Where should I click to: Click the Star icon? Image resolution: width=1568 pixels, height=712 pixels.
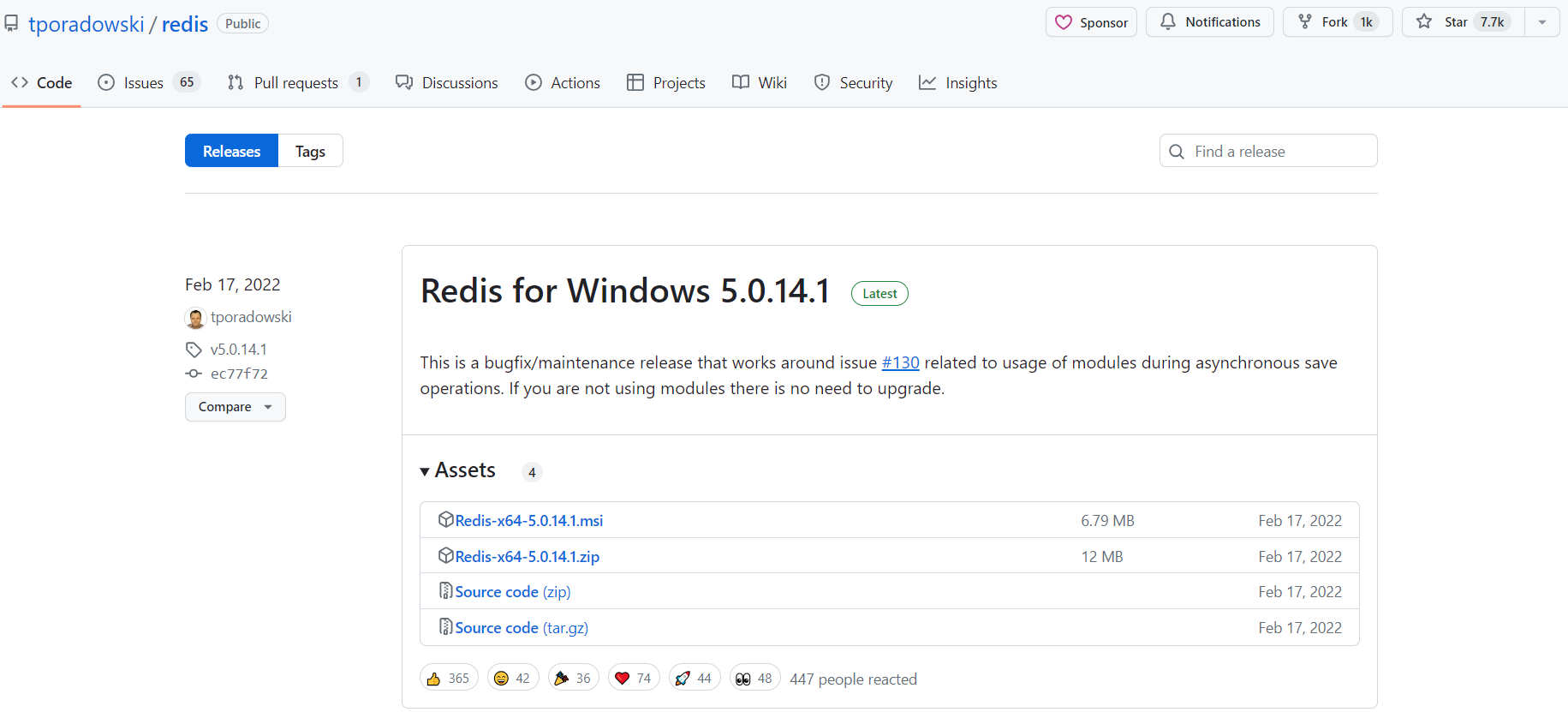(x=1424, y=21)
